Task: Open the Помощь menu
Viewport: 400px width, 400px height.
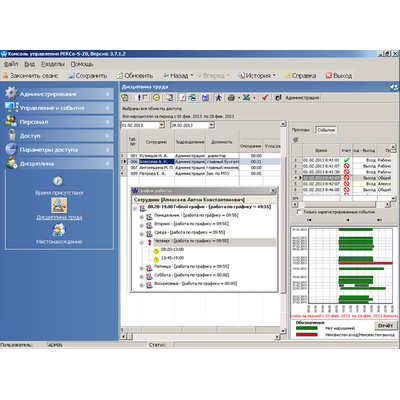Action: [82, 64]
